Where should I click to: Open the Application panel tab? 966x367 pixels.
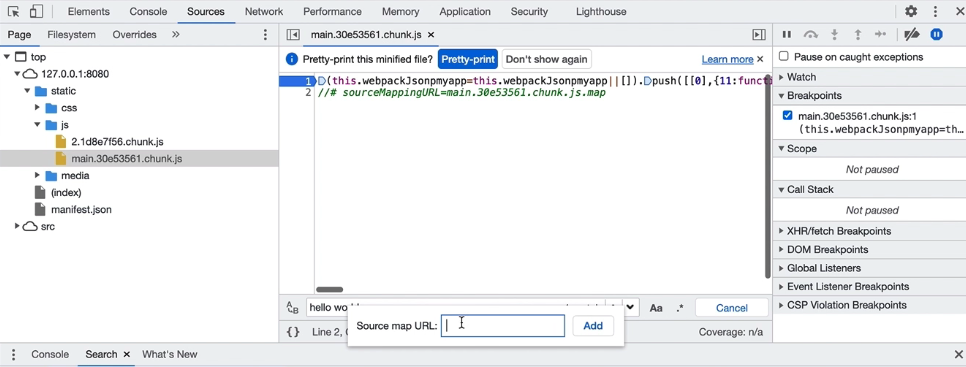pos(465,12)
